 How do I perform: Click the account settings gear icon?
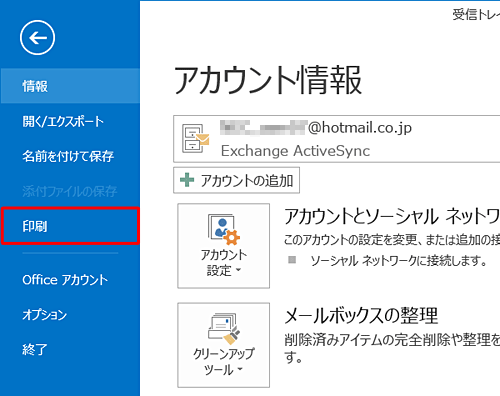point(224,229)
